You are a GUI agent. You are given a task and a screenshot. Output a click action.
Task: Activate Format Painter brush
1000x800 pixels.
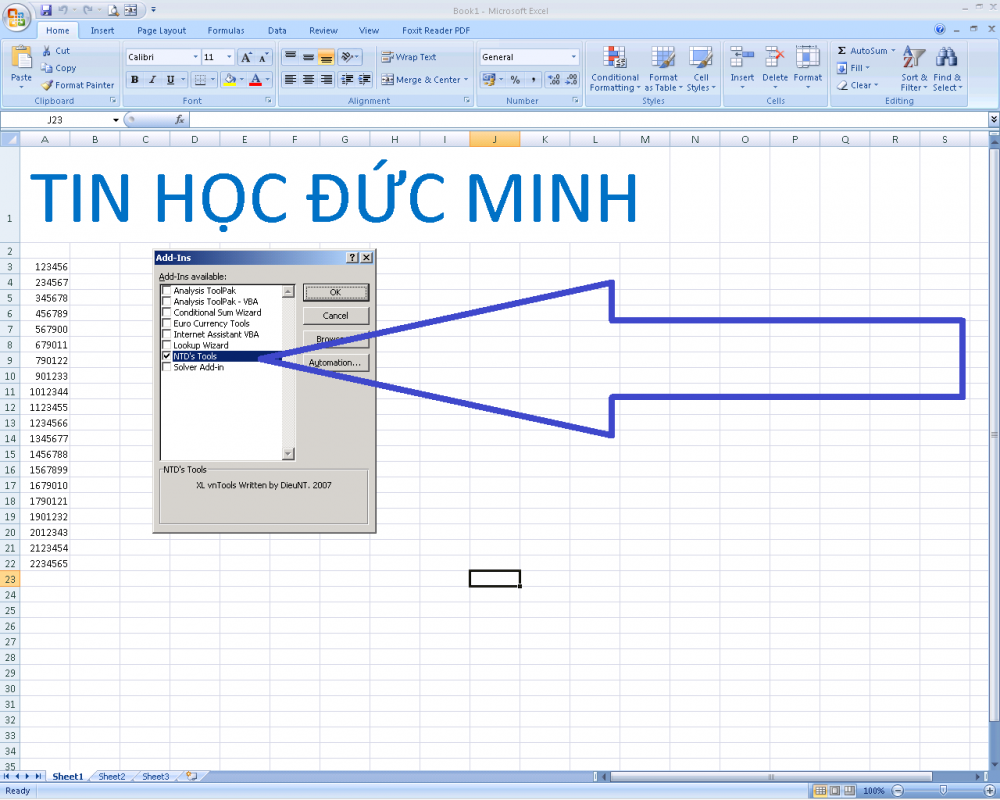pos(47,85)
